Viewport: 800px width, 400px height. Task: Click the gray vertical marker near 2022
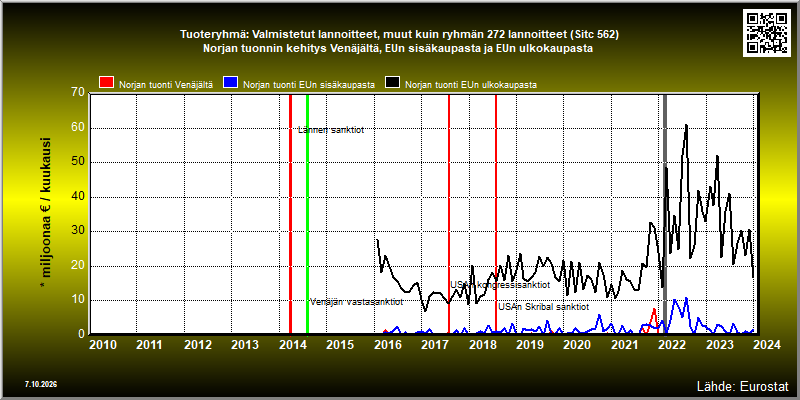(665, 214)
